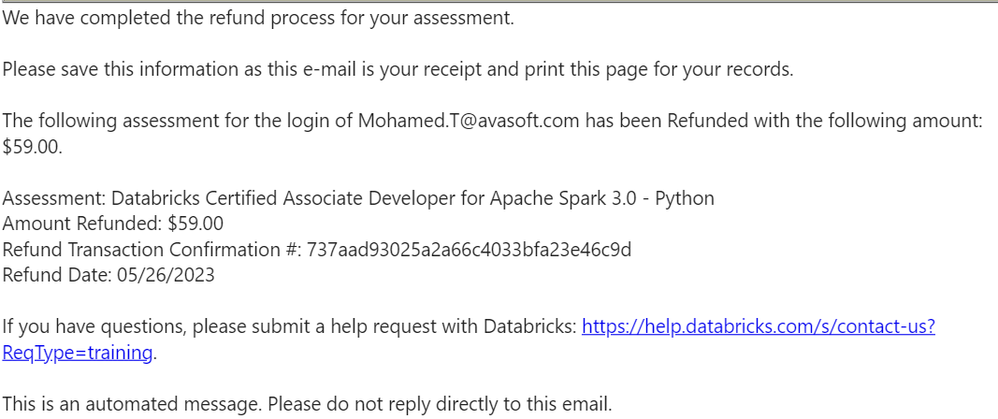
Task: Click the Amount Refunded: $59.00 line
Action: tap(113, 224)
